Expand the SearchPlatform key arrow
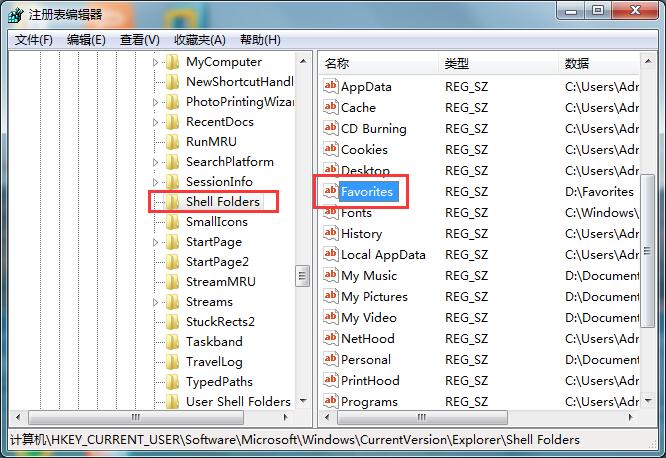Screen dimensions: 666x458 pos(155,162)
